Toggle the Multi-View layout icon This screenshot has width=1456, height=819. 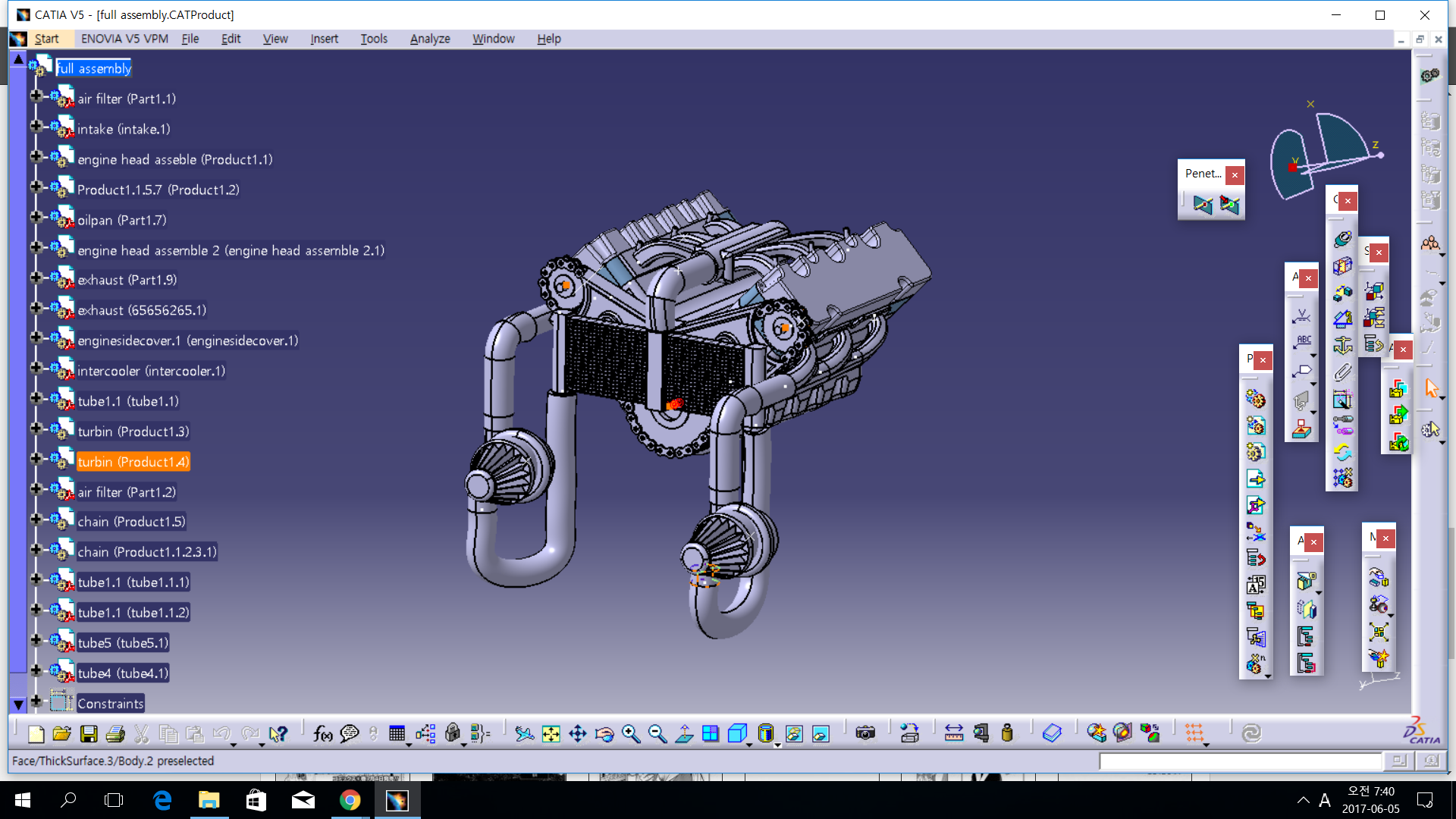[x=711, y=733]
